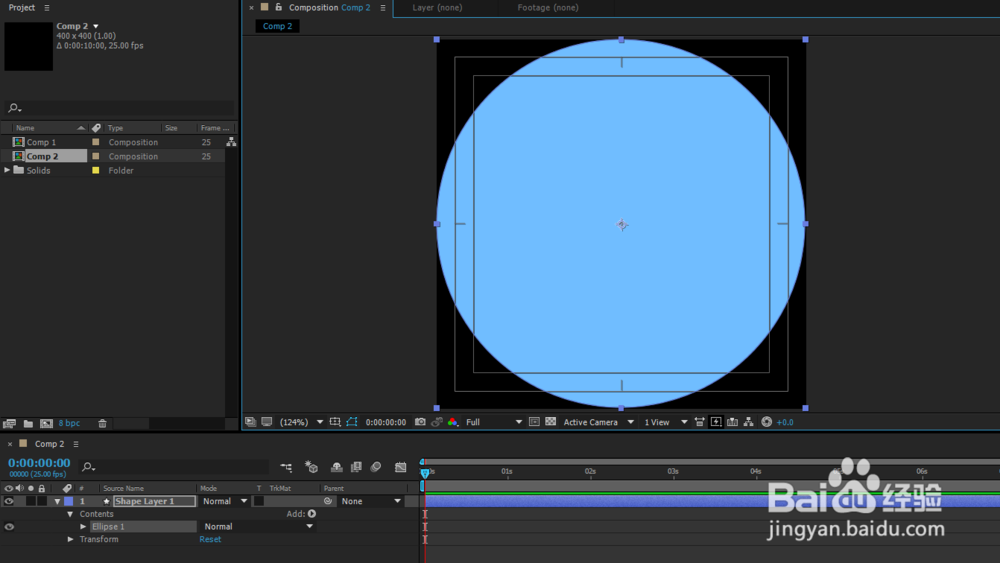This screenshot has height=563, width=1000.
Task: Open project flowchart view icon
Action: tap(231, 142)
